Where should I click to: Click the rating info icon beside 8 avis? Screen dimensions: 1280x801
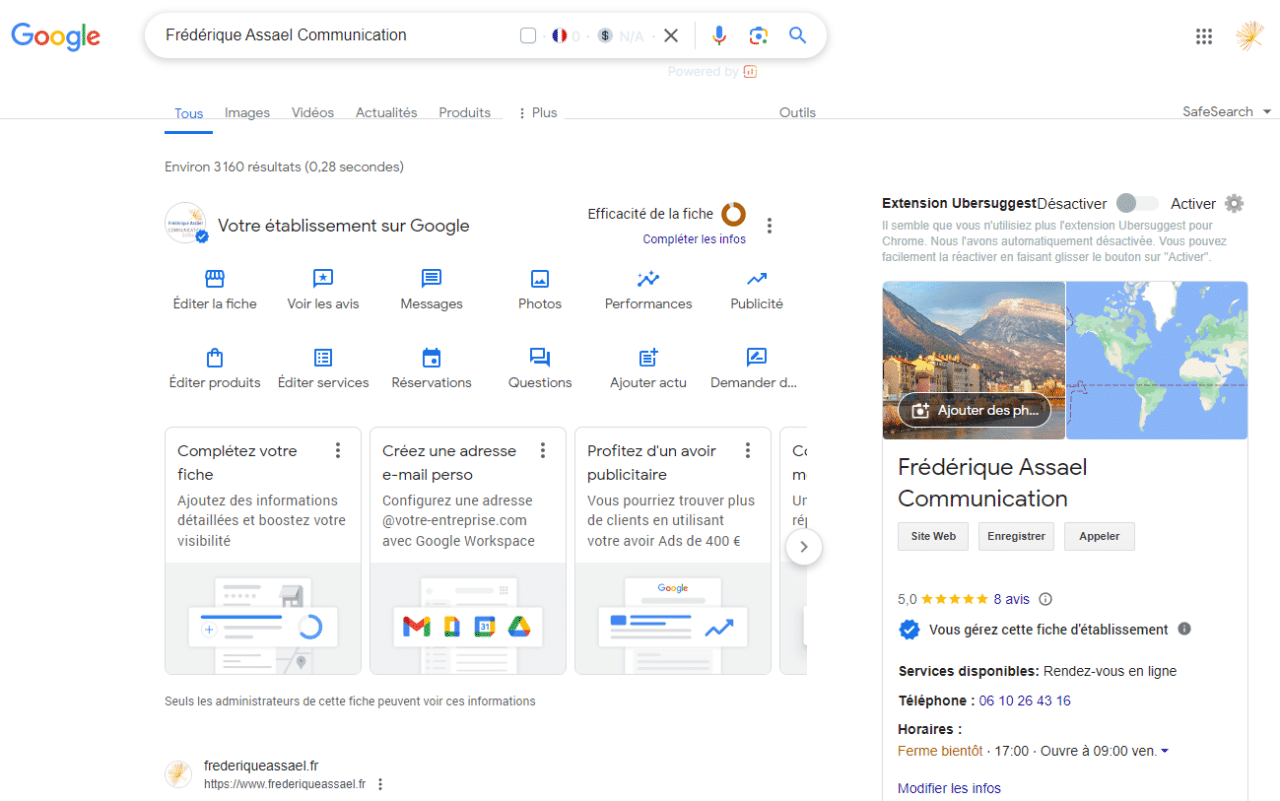[x=1046, y=599]
